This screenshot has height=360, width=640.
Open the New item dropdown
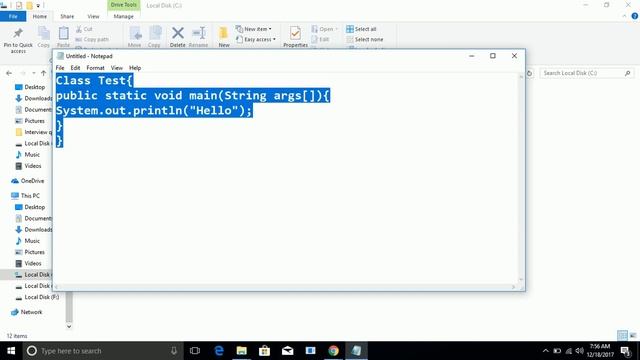tap(253, 29)
